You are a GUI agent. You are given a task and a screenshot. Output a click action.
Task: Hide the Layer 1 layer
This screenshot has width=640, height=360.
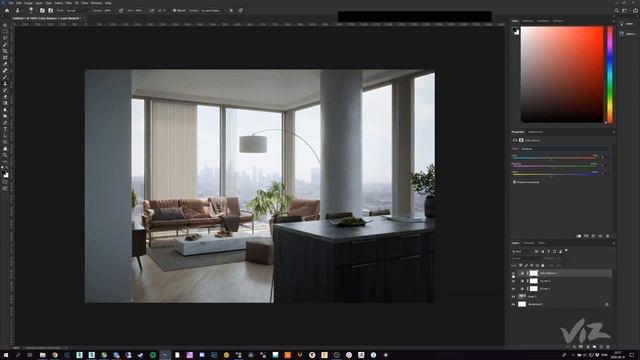(513, 296)
